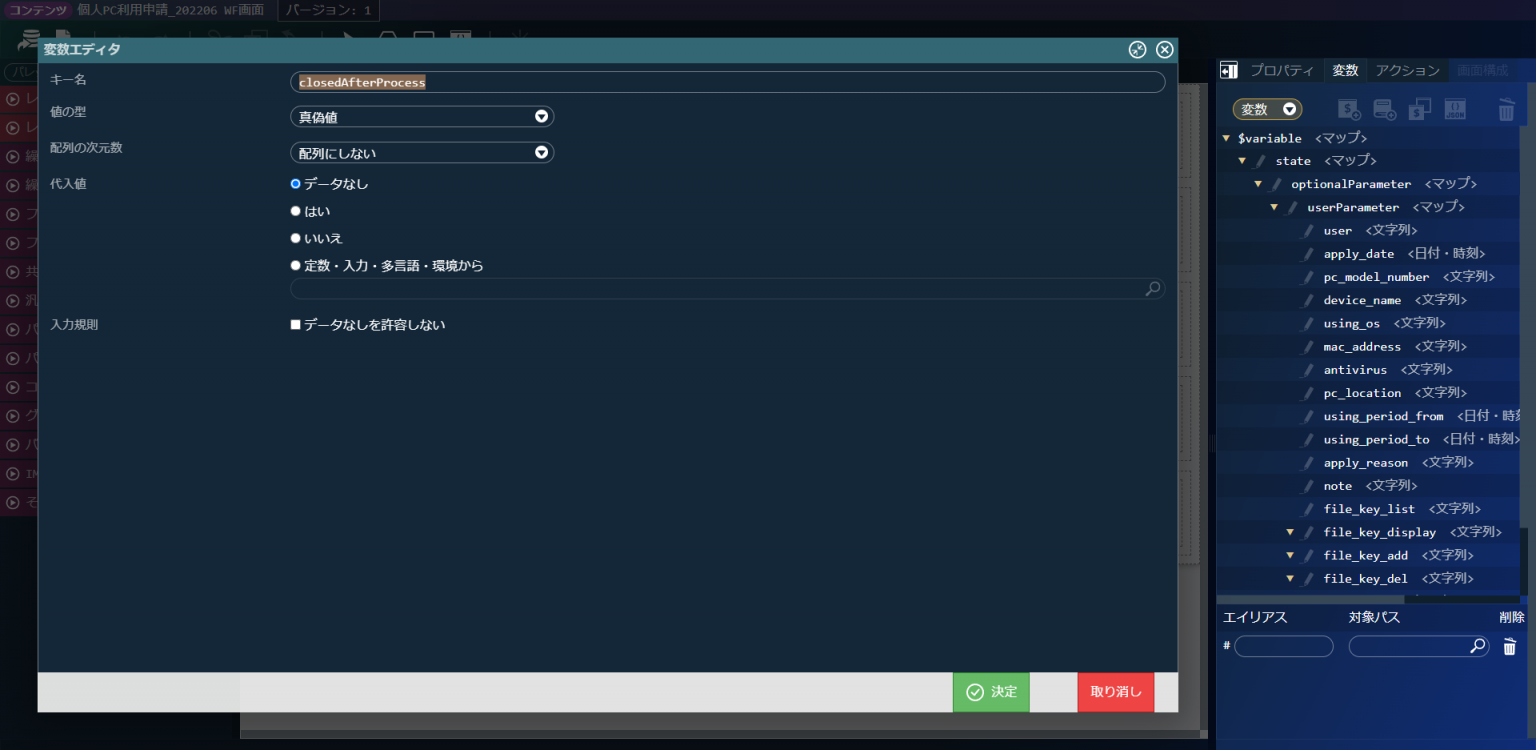Click the キー名 input field

pos(727,82)
